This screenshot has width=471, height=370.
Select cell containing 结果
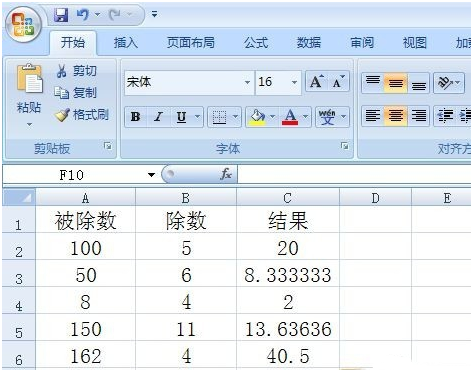pos(288,220)
